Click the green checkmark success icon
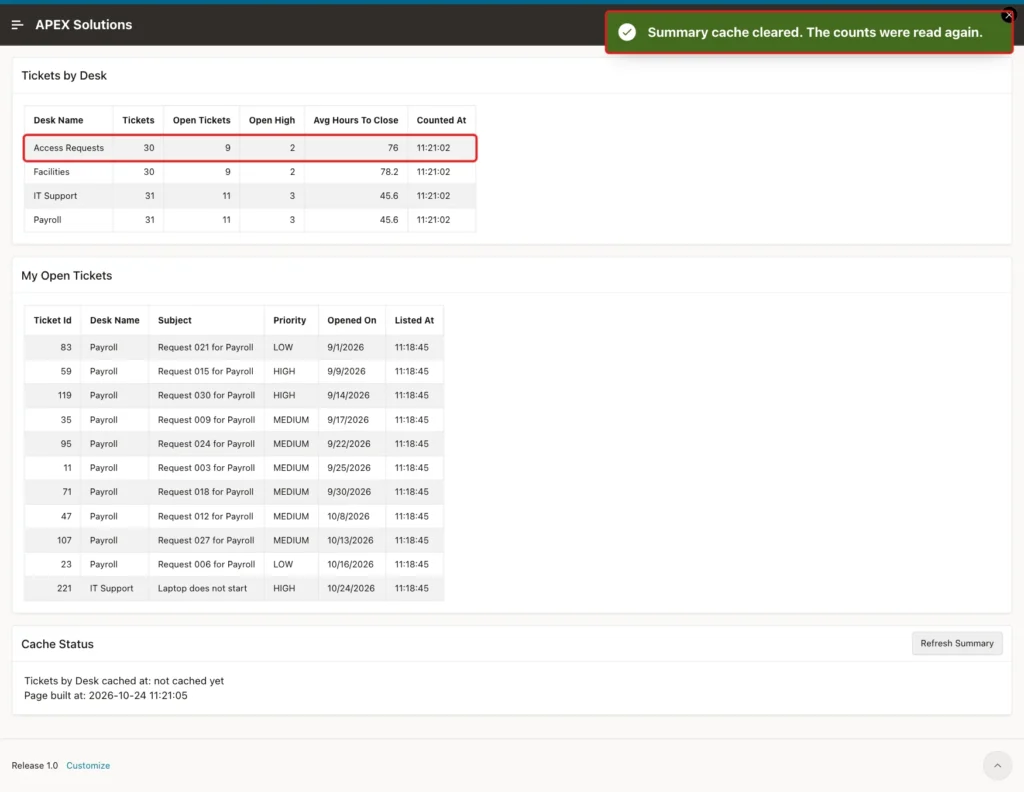The height and width of the screenshot is (792, 1024). (627, 32)
